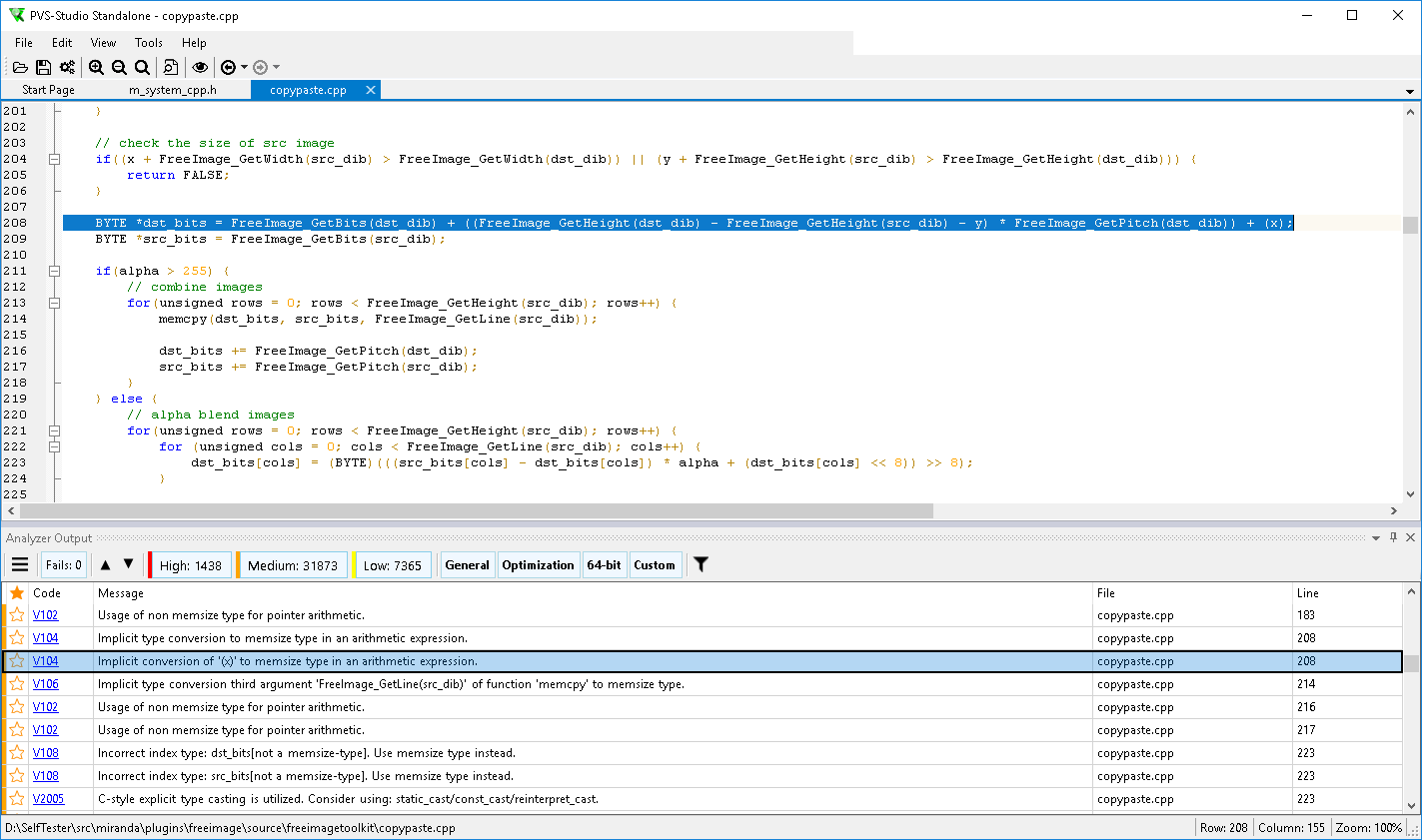Open the Tools menu

(149, 43)
